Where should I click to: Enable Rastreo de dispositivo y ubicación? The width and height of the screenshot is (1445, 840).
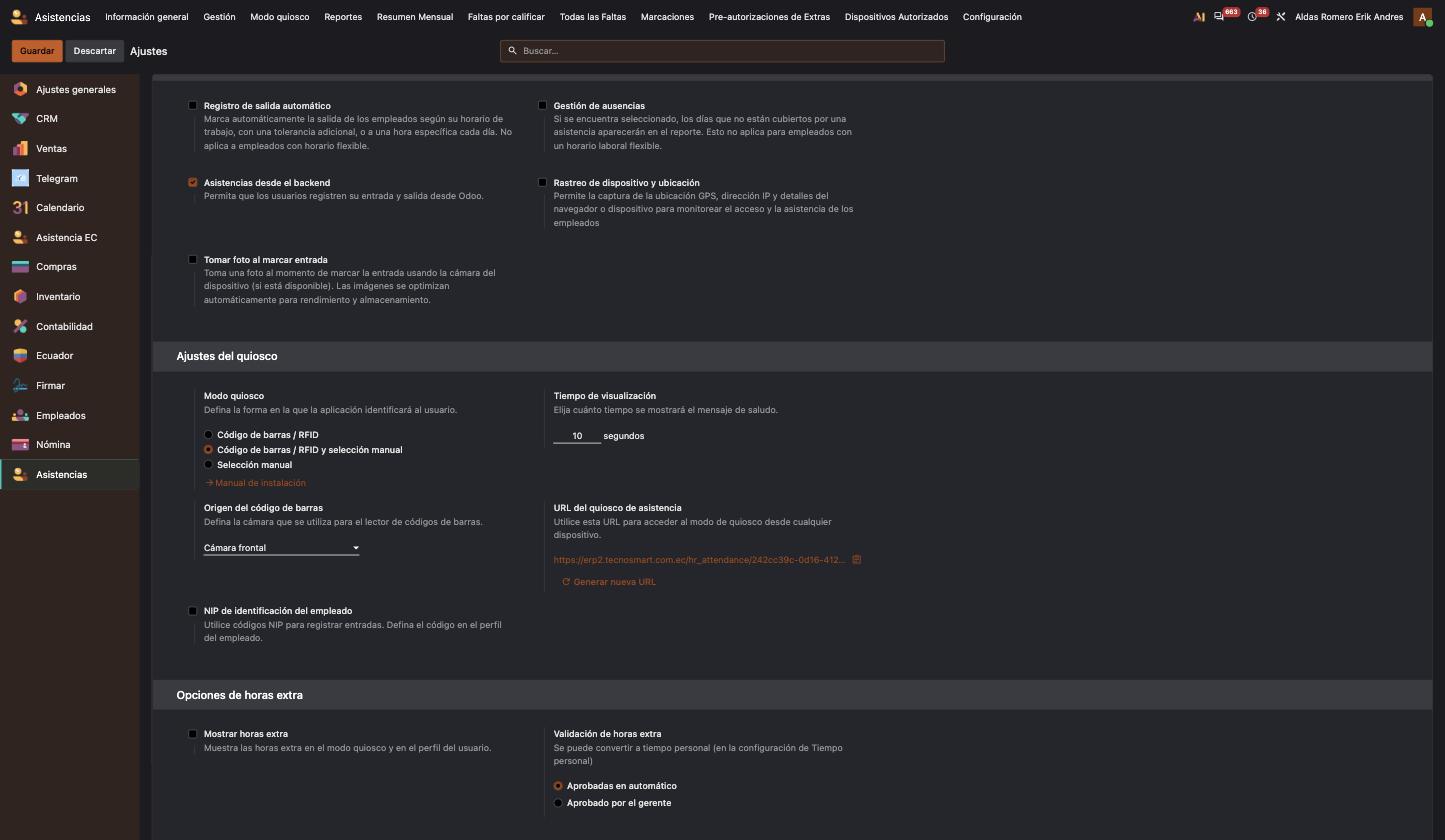tap(543, 182)
